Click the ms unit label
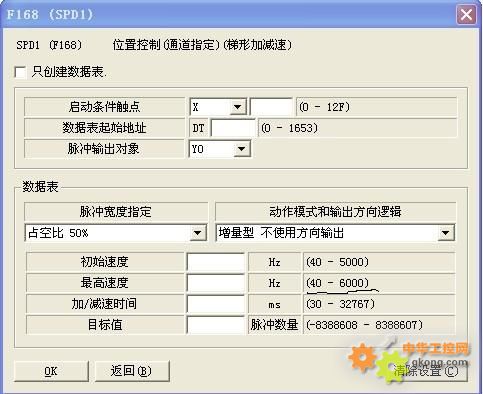Viewport: 483px width, 394px height. 274,305
